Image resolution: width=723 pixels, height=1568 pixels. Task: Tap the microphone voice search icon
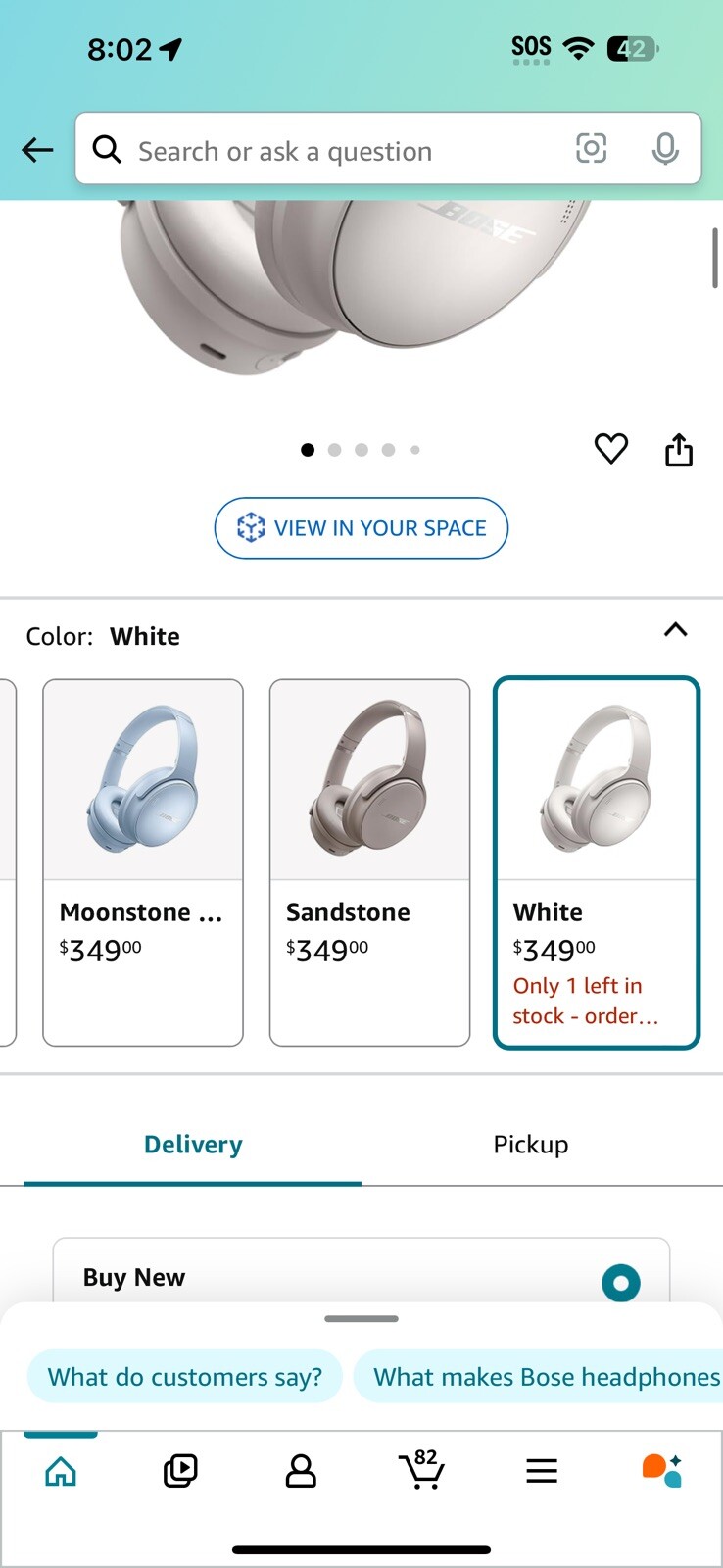(665, 149)
